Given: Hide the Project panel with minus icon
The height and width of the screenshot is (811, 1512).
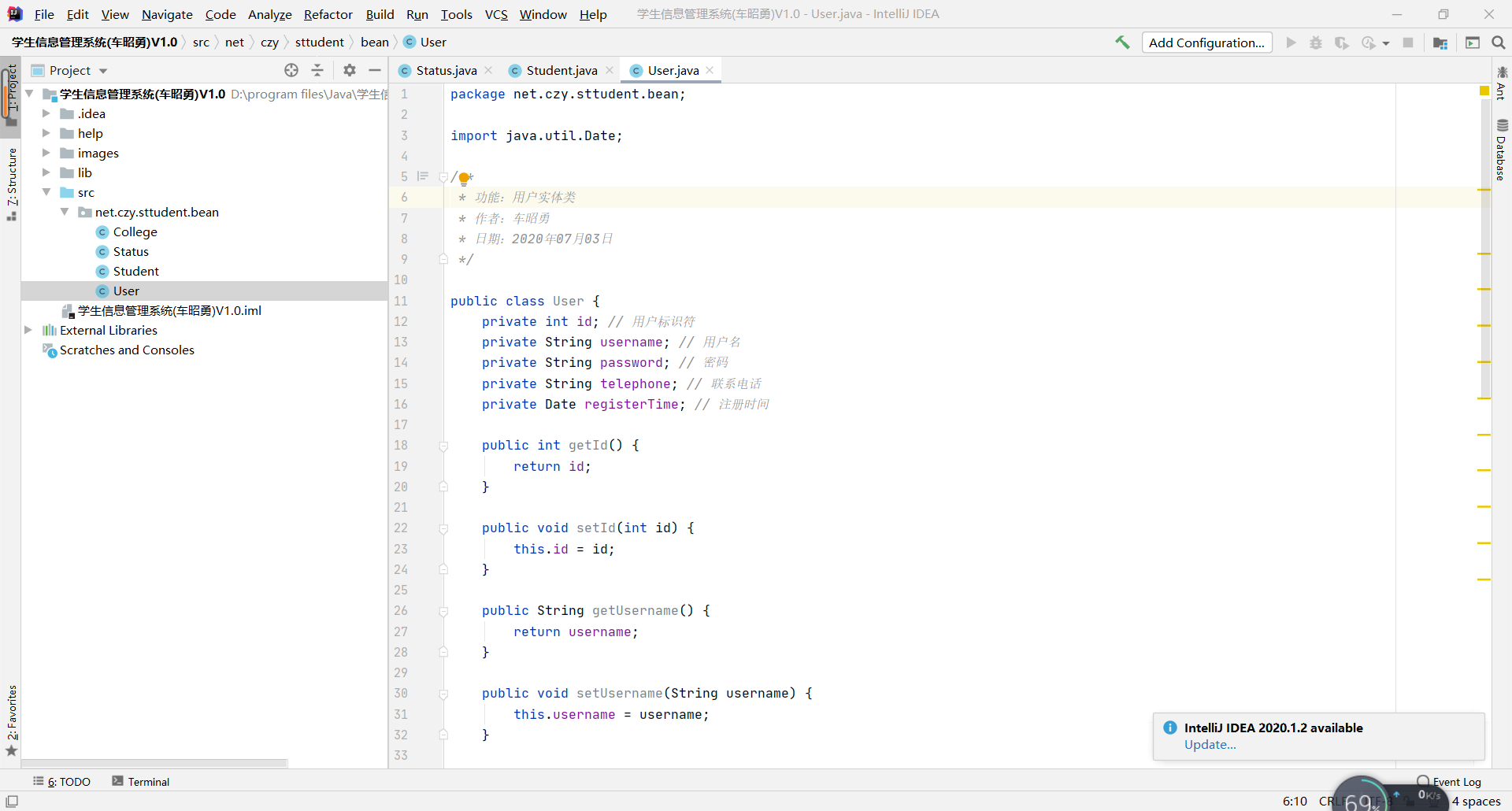Looking at the screenshot, I should [375, 70].
